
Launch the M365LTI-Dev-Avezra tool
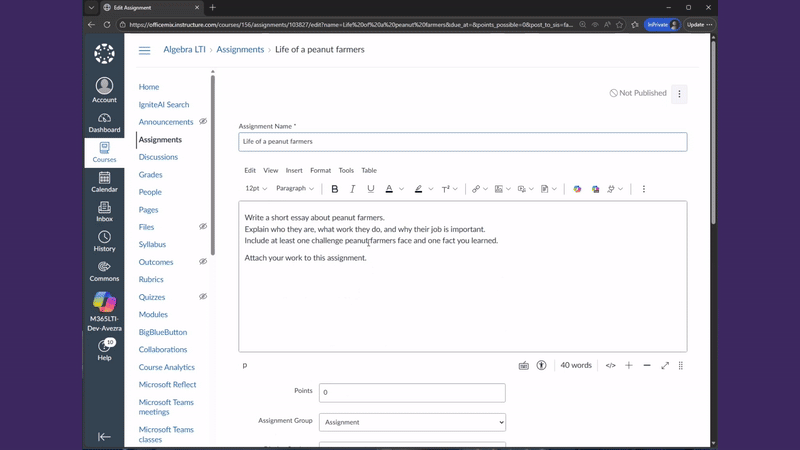point(104,311)
